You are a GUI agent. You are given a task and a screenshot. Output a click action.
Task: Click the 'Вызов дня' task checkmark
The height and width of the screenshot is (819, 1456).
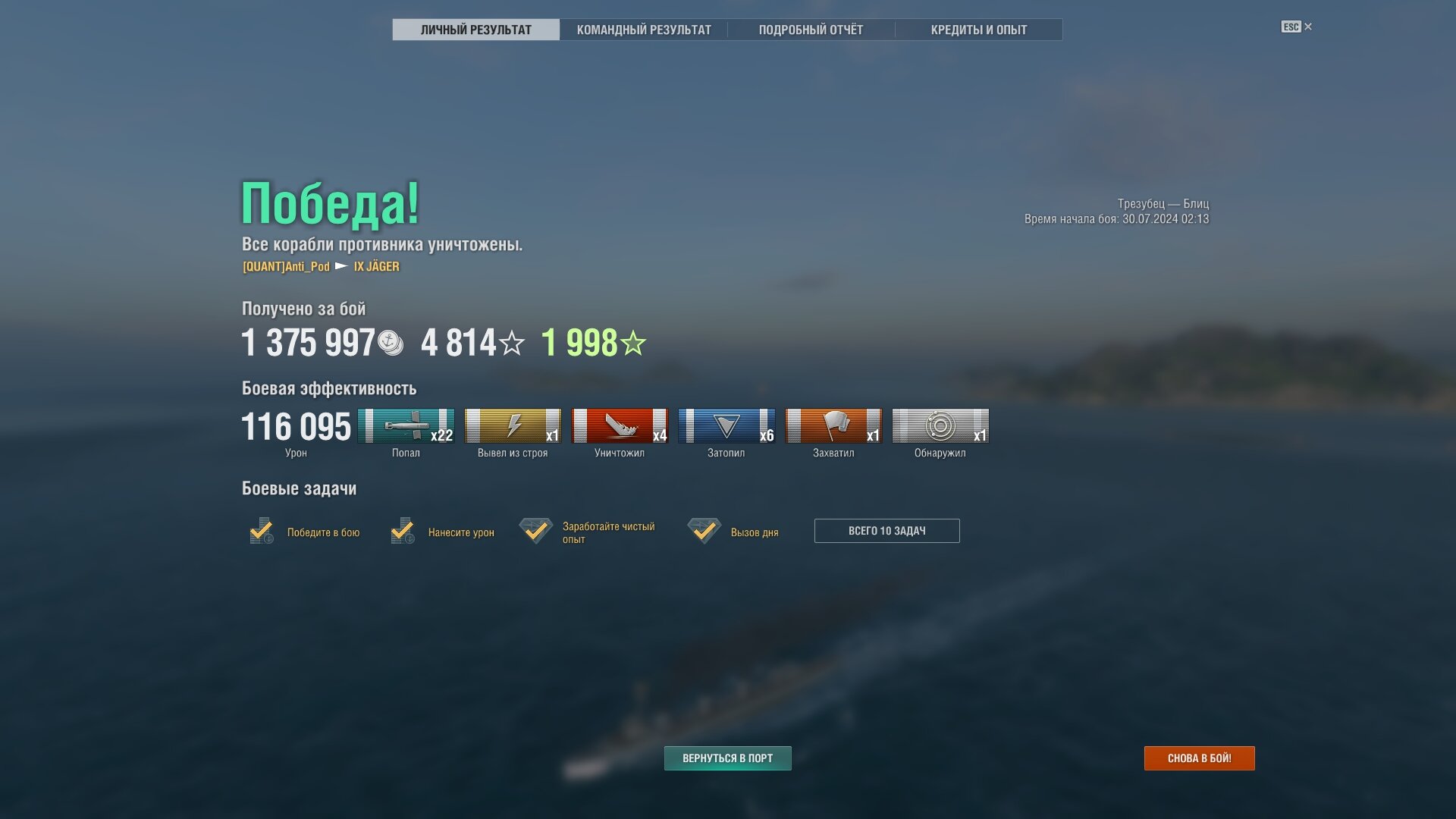tap(704, 531)
